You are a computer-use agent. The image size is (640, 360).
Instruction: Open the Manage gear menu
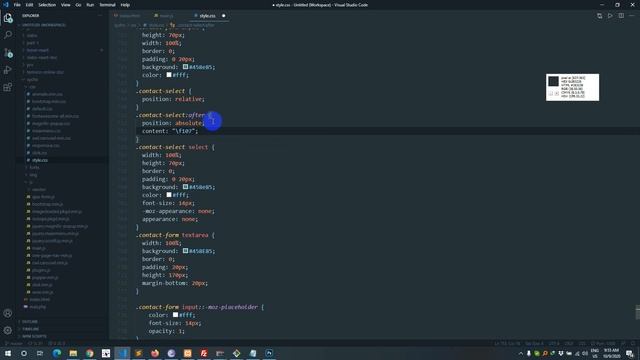[x=8, y=330]
